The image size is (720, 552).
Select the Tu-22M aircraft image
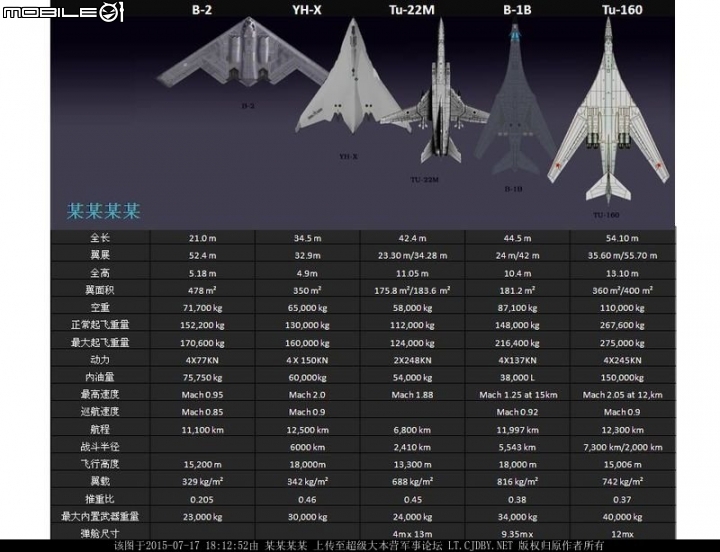coord(439,92)
